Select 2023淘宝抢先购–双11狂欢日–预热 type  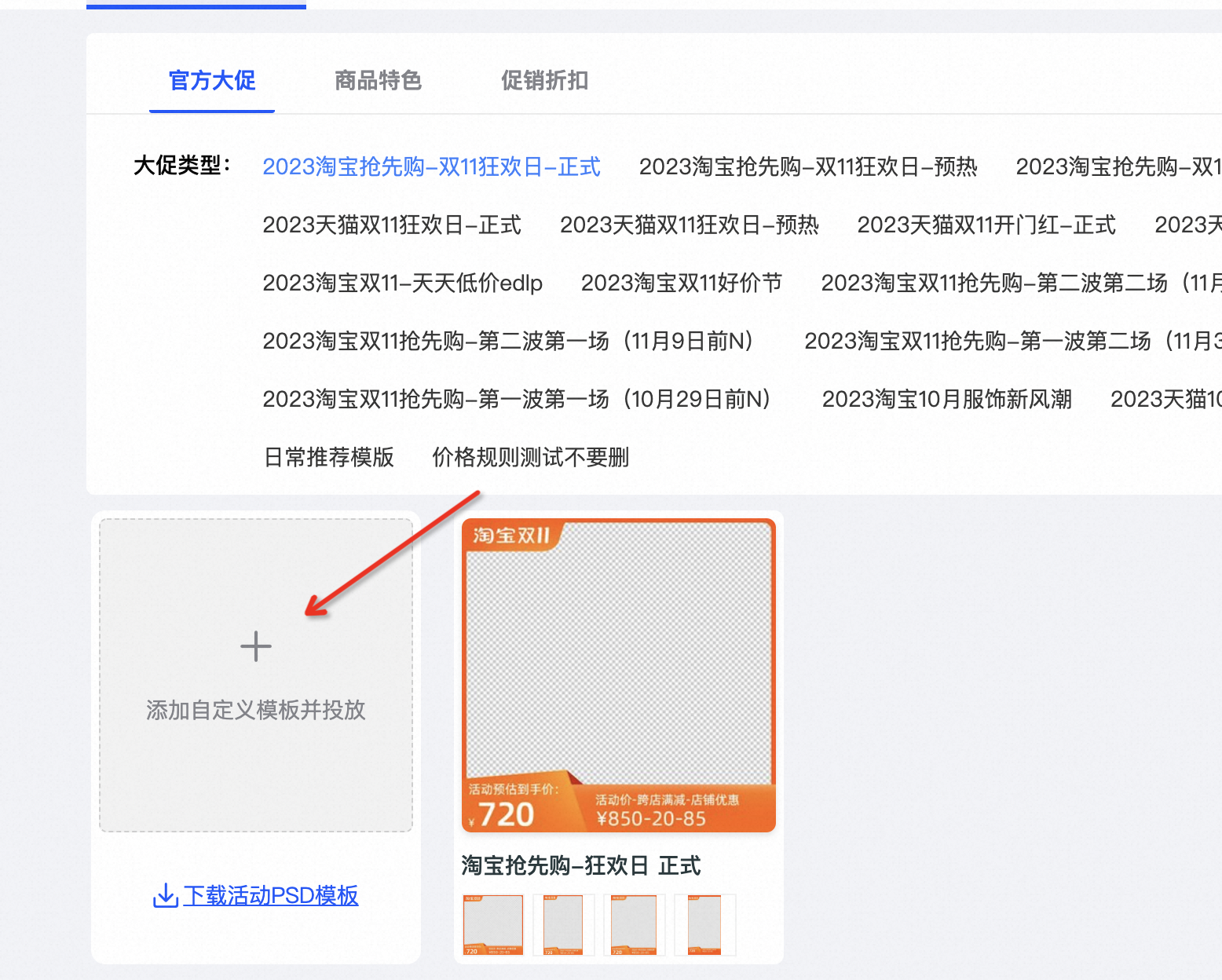click(808, 166)
